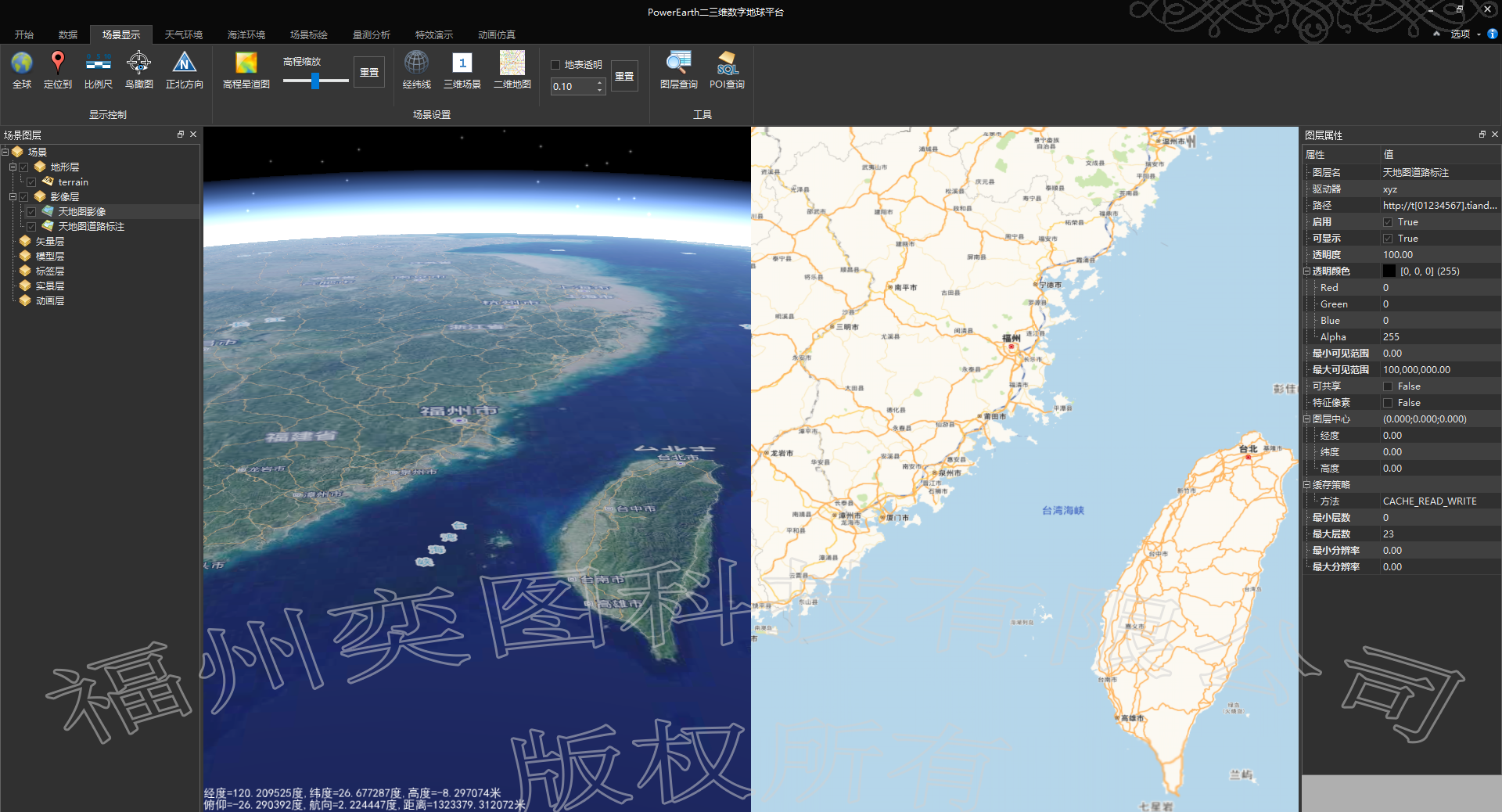The image size is (1502, 812).
Task: Open the 定位到 location pin tool
Action: click(58, 63)
